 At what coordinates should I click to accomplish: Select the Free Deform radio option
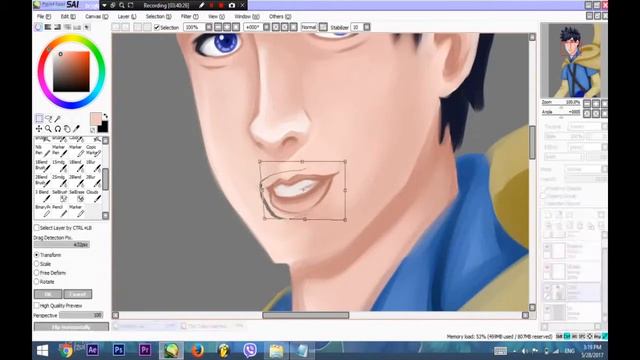pos(37,273)
